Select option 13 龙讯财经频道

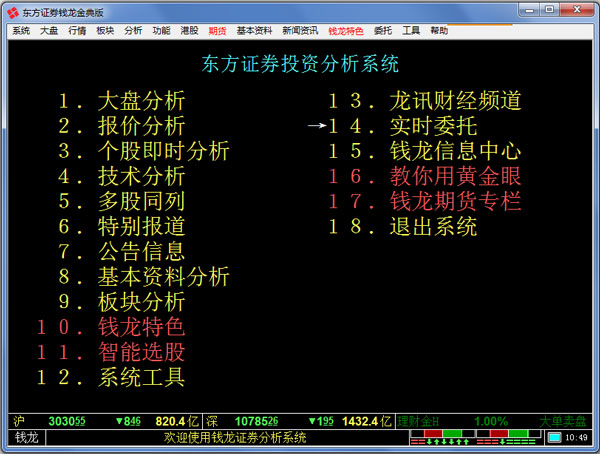click(425, 101)
